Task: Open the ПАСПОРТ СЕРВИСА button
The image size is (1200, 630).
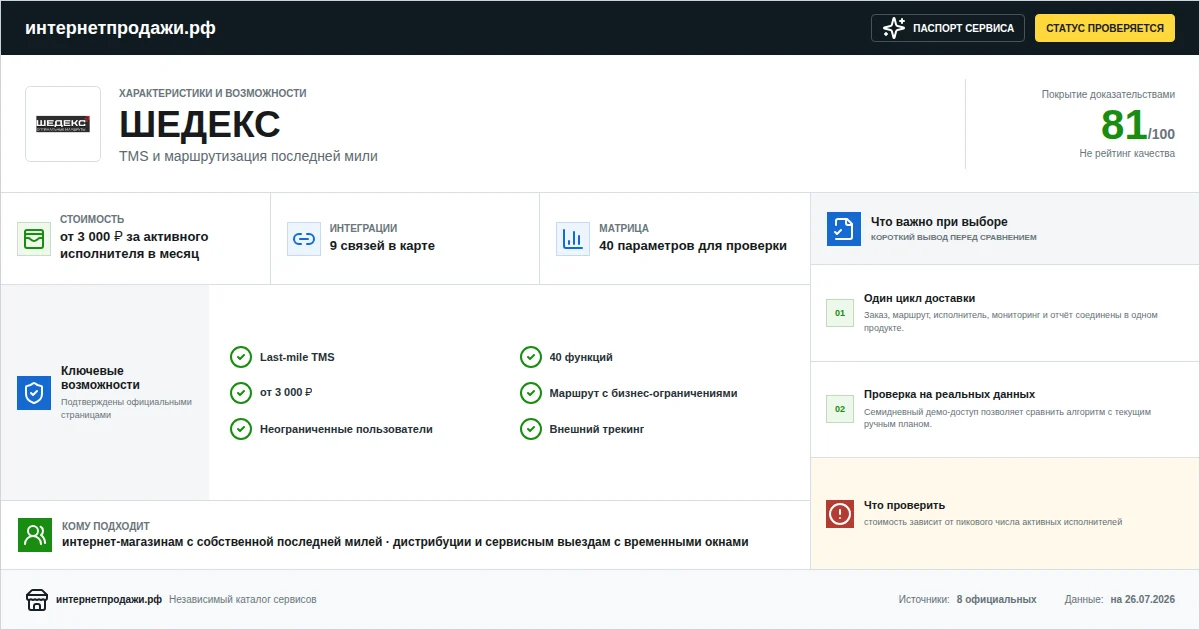Action: [948, 28]
